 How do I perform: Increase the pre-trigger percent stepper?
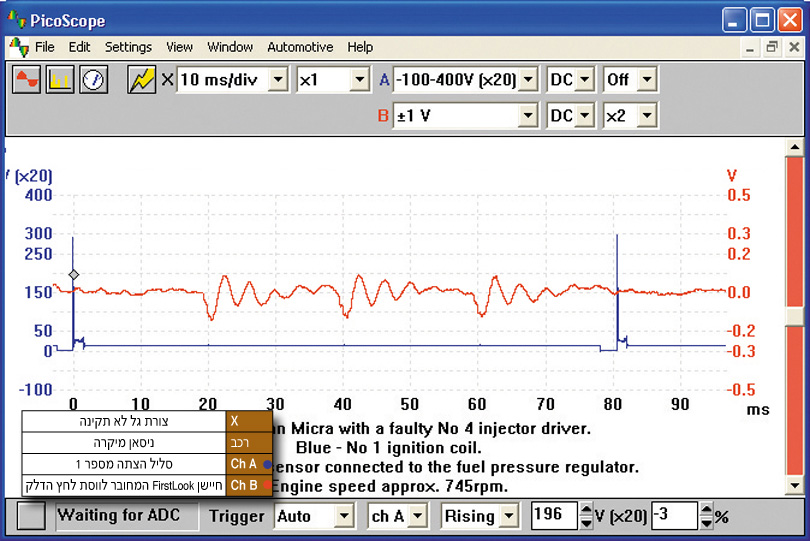(x=708, y=510)
